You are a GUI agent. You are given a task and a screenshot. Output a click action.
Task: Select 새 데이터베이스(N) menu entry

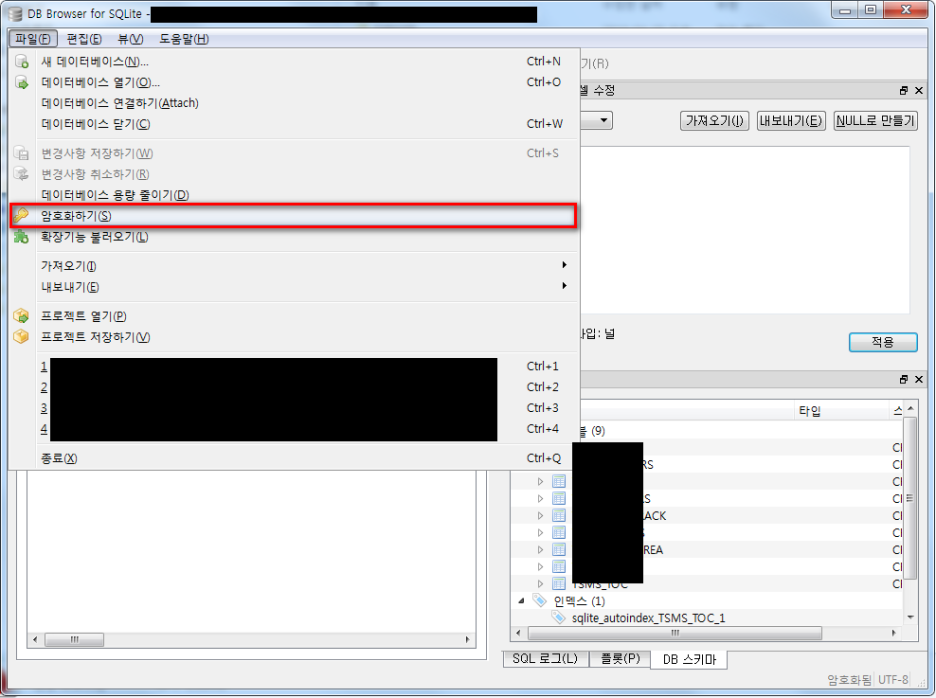pyautogui.click(x=294, y=62)
